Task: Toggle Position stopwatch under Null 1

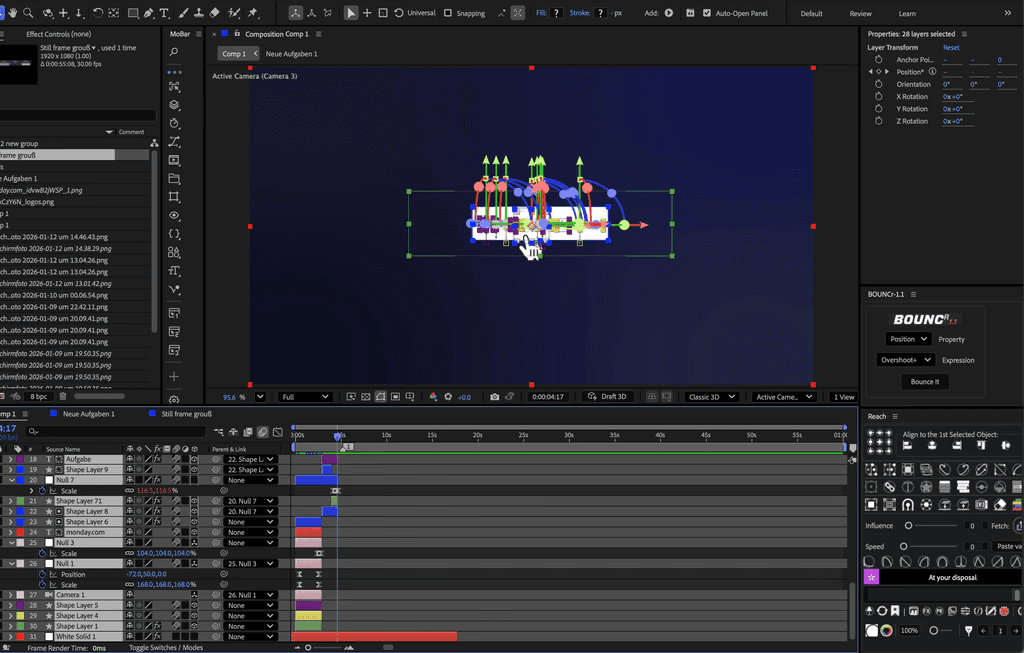Action: 42,574
